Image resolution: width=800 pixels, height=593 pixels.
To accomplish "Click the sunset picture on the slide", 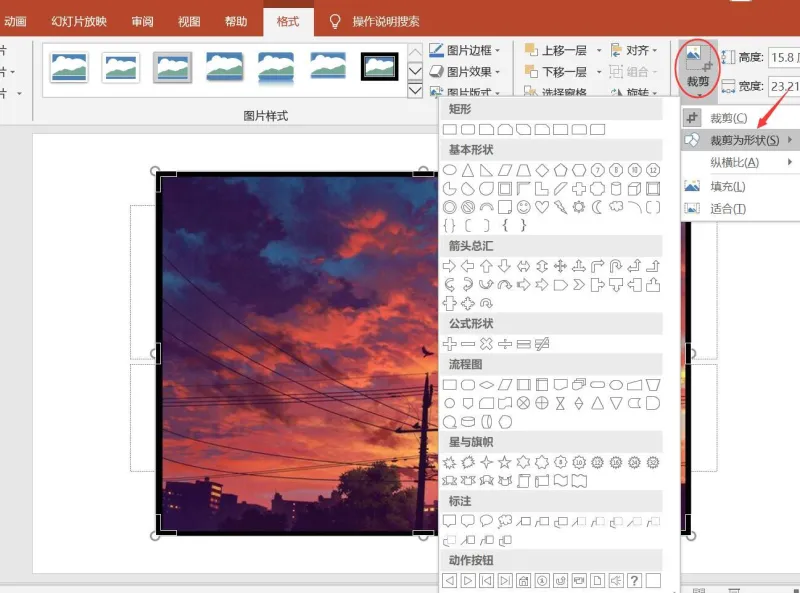I will 298,354.
